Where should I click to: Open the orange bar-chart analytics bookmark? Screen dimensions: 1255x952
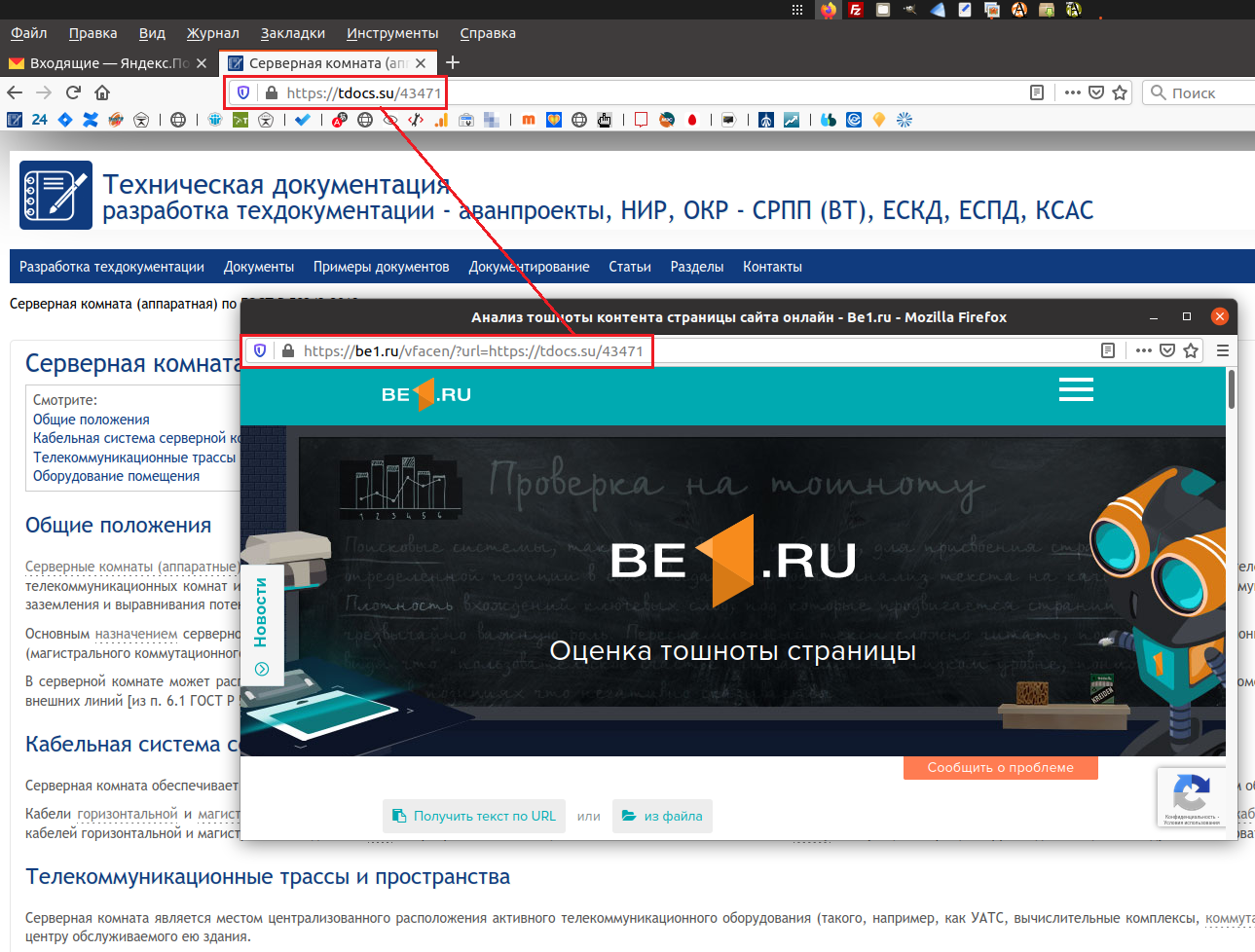(441, 120)
